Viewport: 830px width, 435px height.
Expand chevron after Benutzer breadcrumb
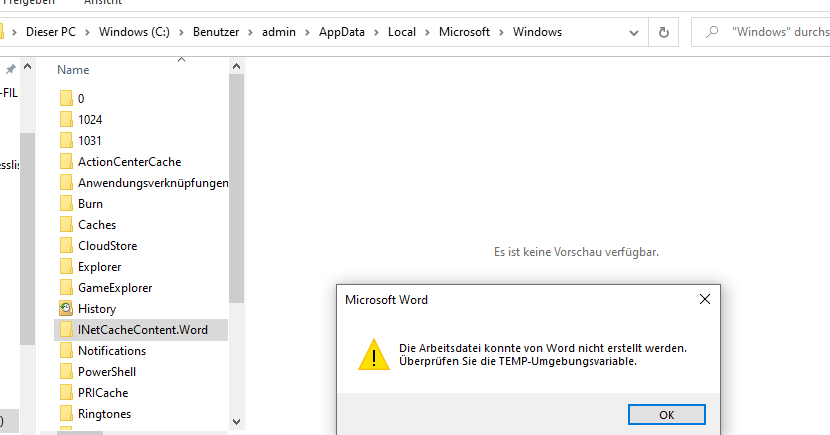point(251,33)
